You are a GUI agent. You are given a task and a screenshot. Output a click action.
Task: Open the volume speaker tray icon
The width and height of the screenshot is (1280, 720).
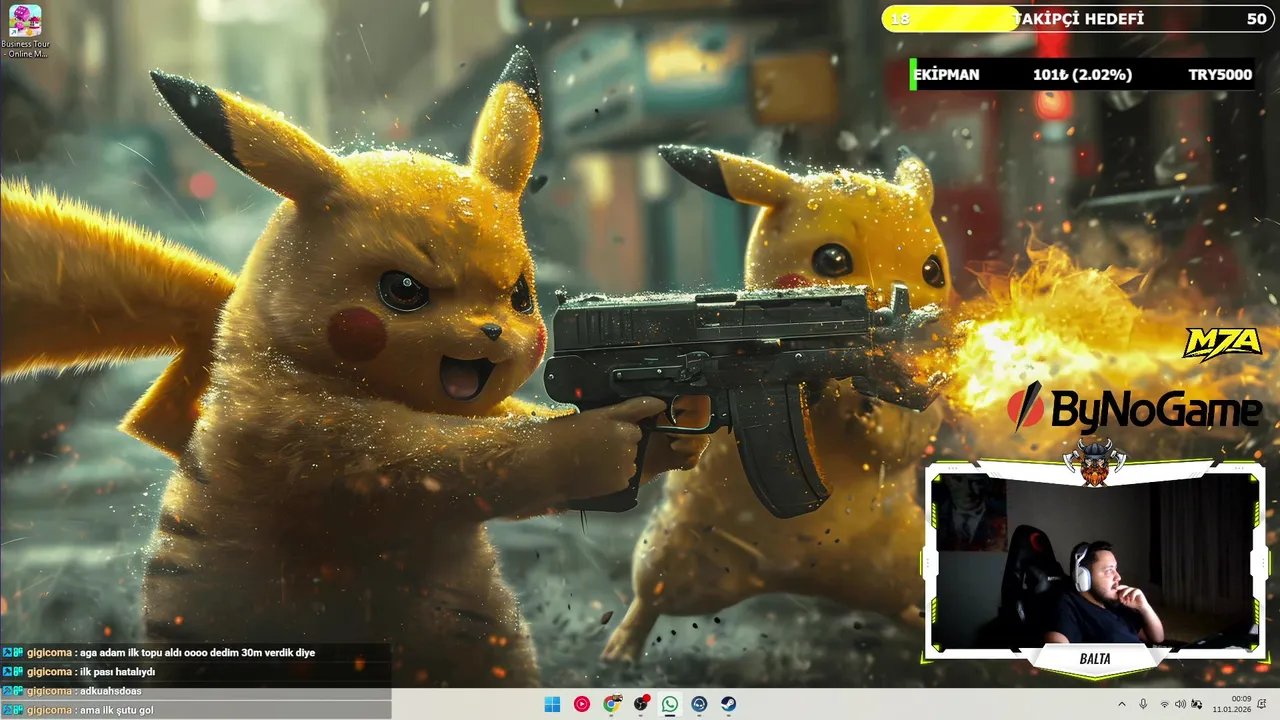point(1180,704)
